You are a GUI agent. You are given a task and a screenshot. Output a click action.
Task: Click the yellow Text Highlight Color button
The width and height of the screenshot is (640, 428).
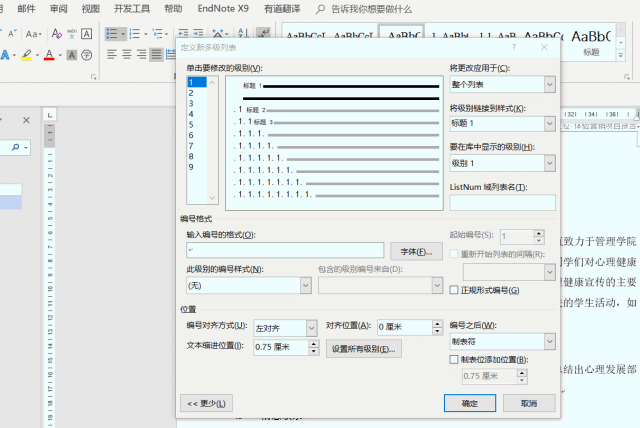click(x=27, y=55)
